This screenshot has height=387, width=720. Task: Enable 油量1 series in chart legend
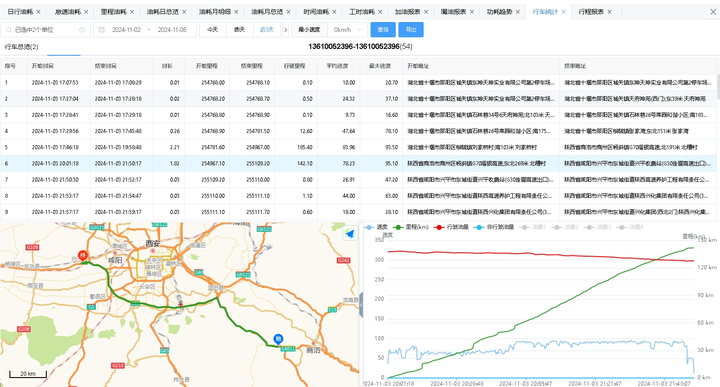coord(533,227)
